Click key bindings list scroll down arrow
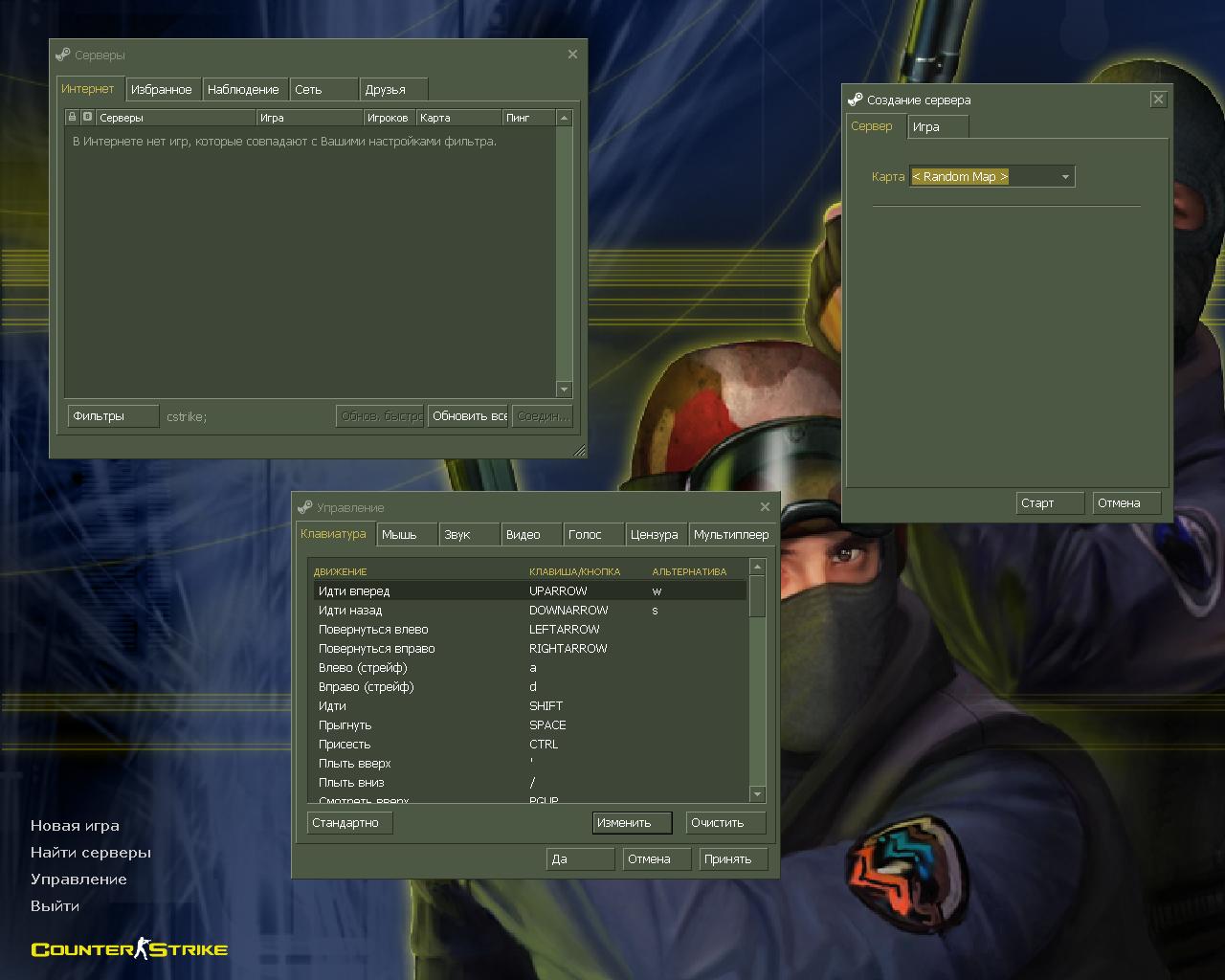Screen dimensions: 1225x980 coord(757,794)
